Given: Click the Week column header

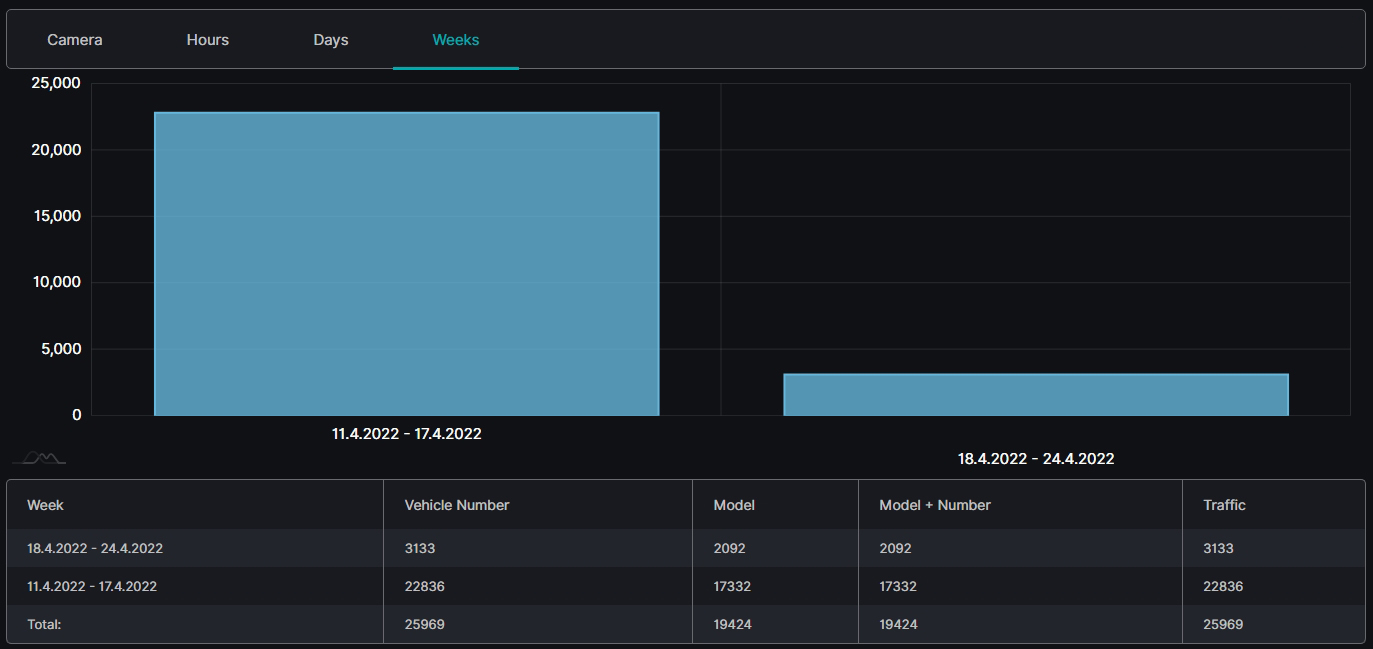Looking at the screenshot, I should 45,505.
